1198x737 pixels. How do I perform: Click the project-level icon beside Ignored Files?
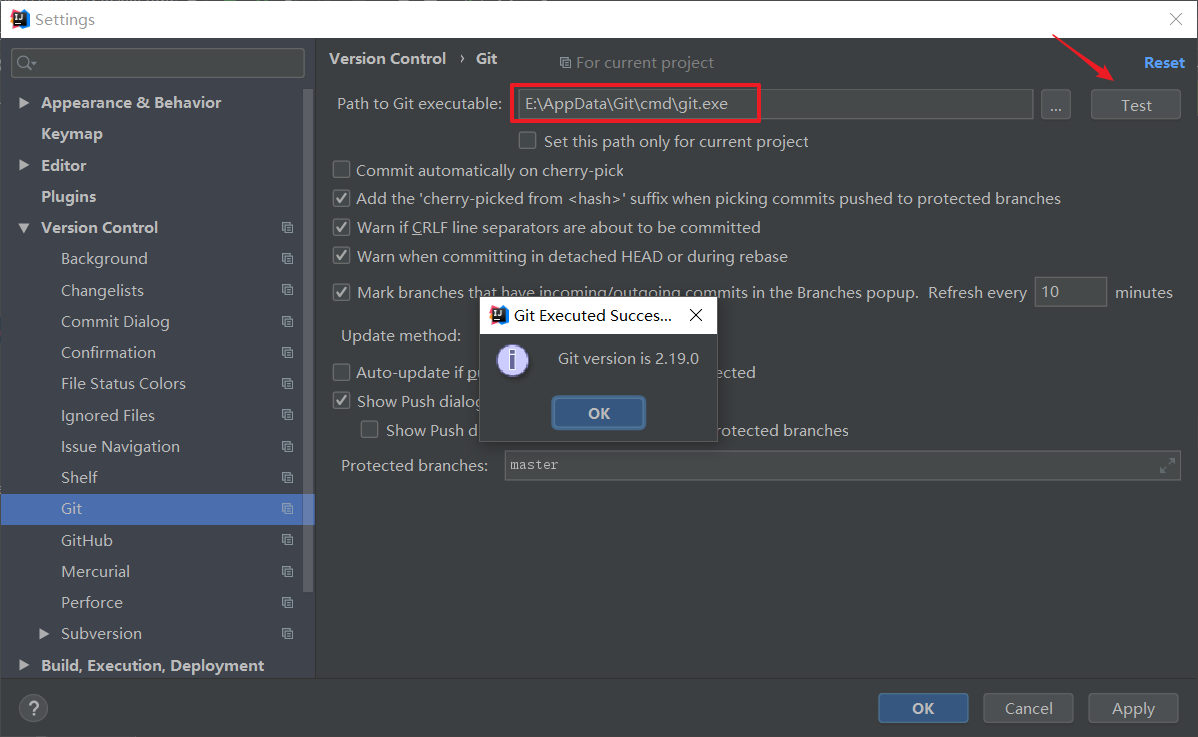[287, 415]
